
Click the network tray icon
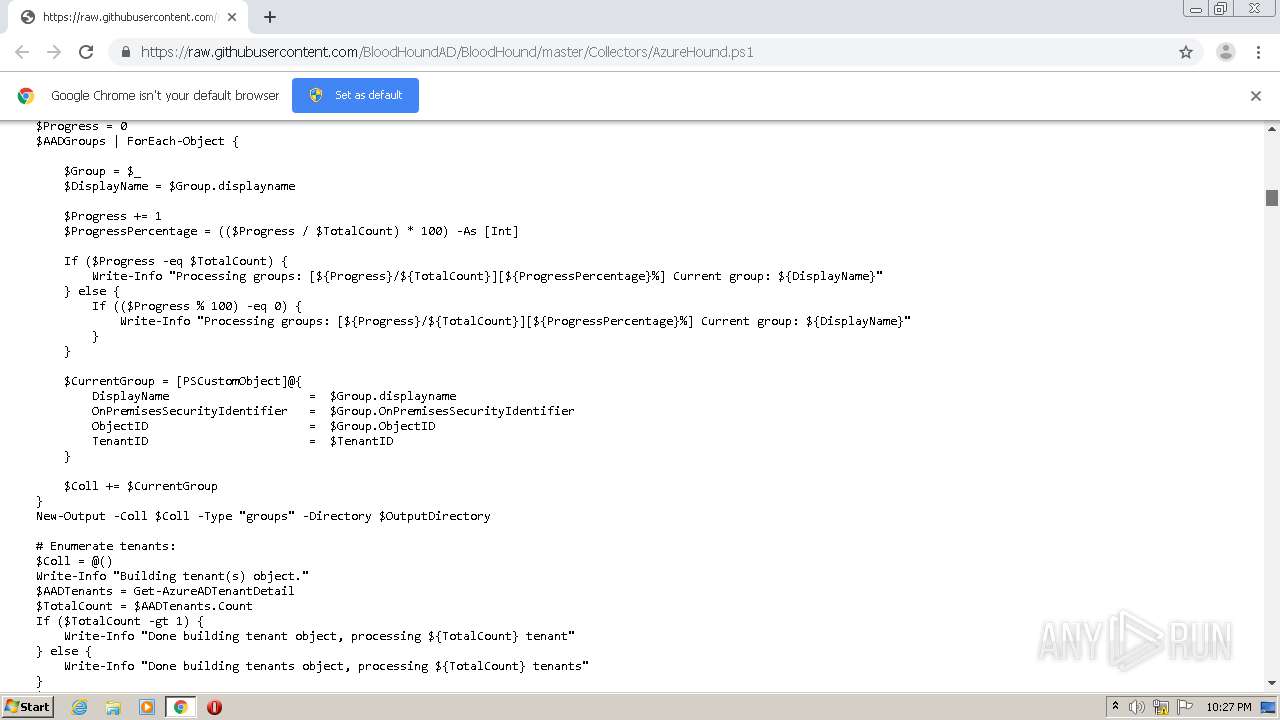click(1161, 707)
